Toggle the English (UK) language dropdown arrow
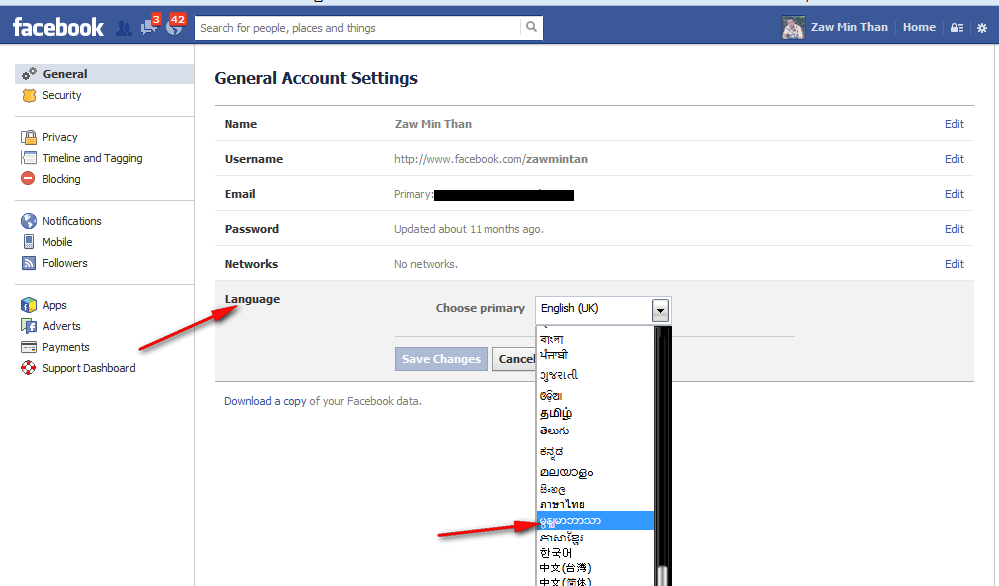The height and width of the screenshot is (586, 999). click(x=661, y=310)
